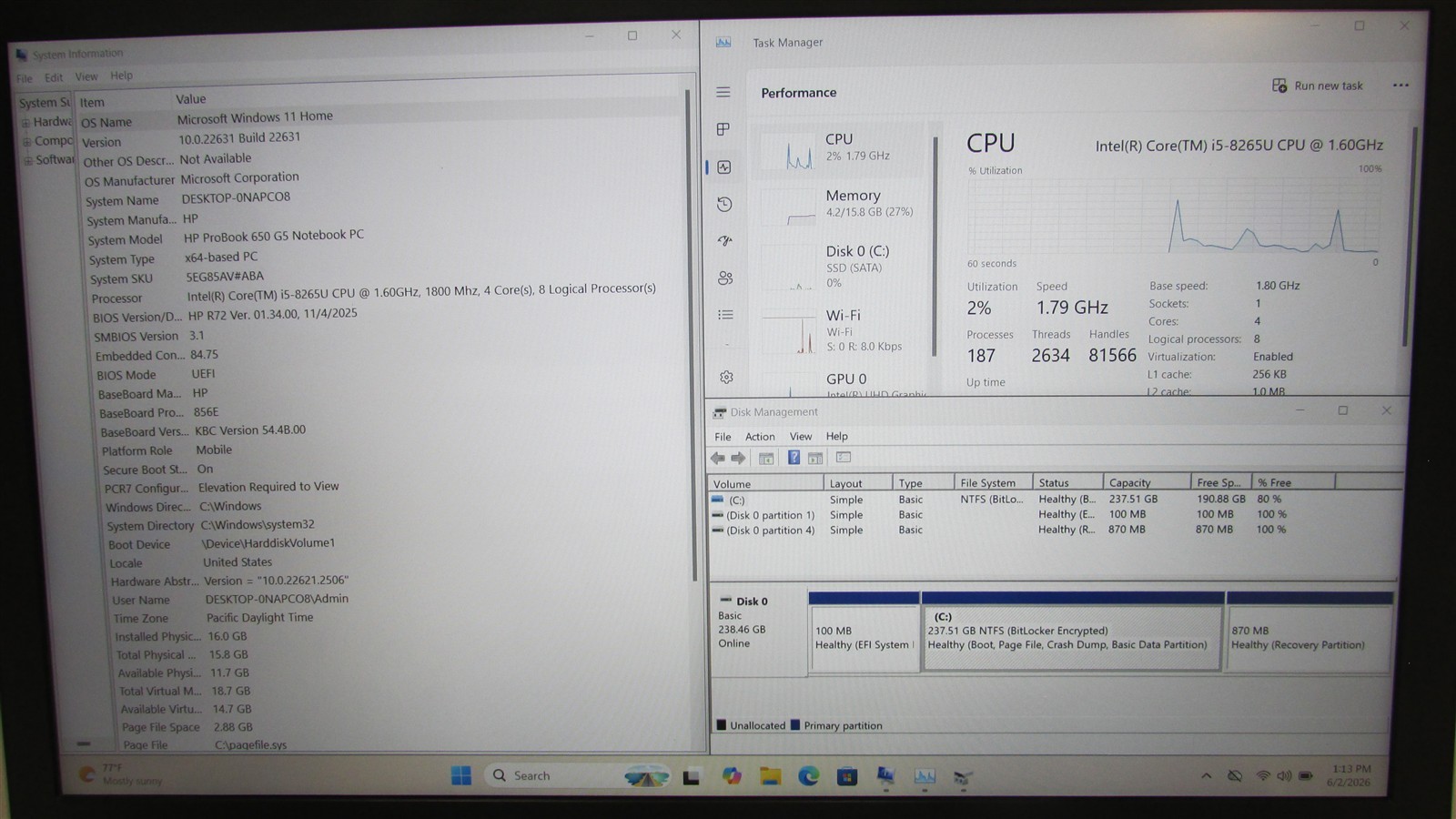Expand Hardware Resources tree node

tap(26, 122)
